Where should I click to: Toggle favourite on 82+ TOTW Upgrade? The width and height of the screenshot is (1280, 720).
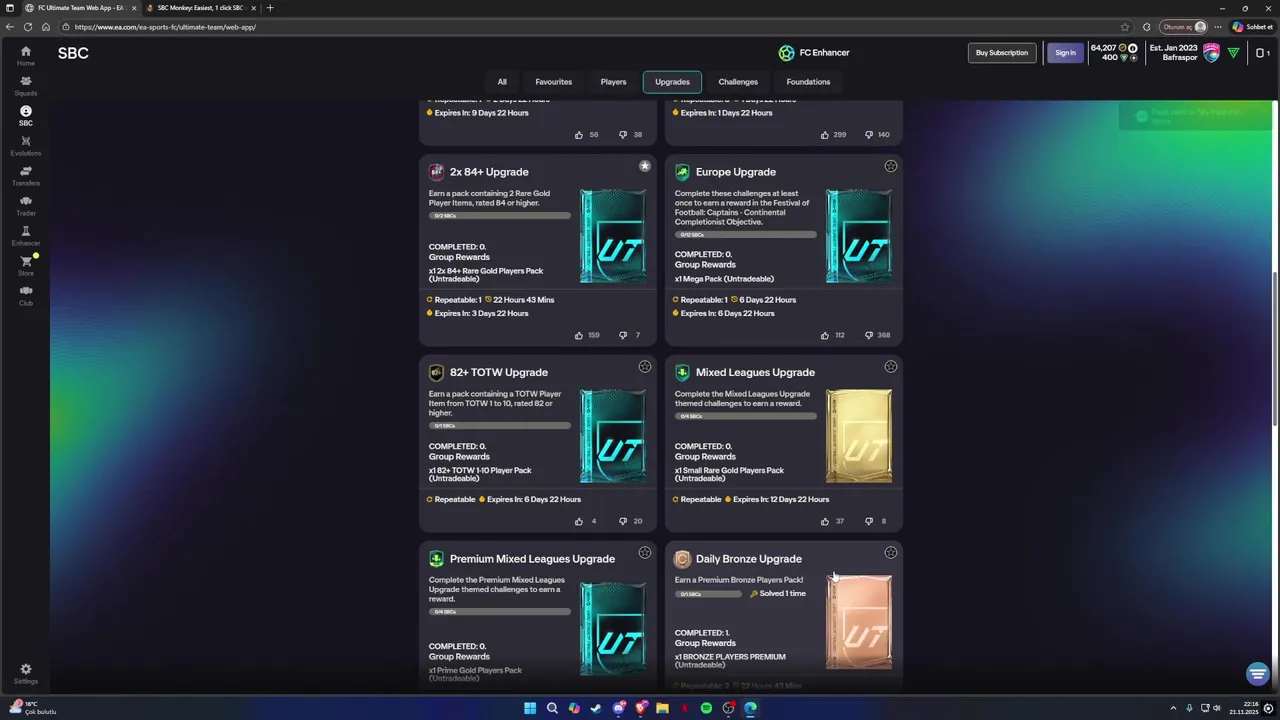click(645, 367)
